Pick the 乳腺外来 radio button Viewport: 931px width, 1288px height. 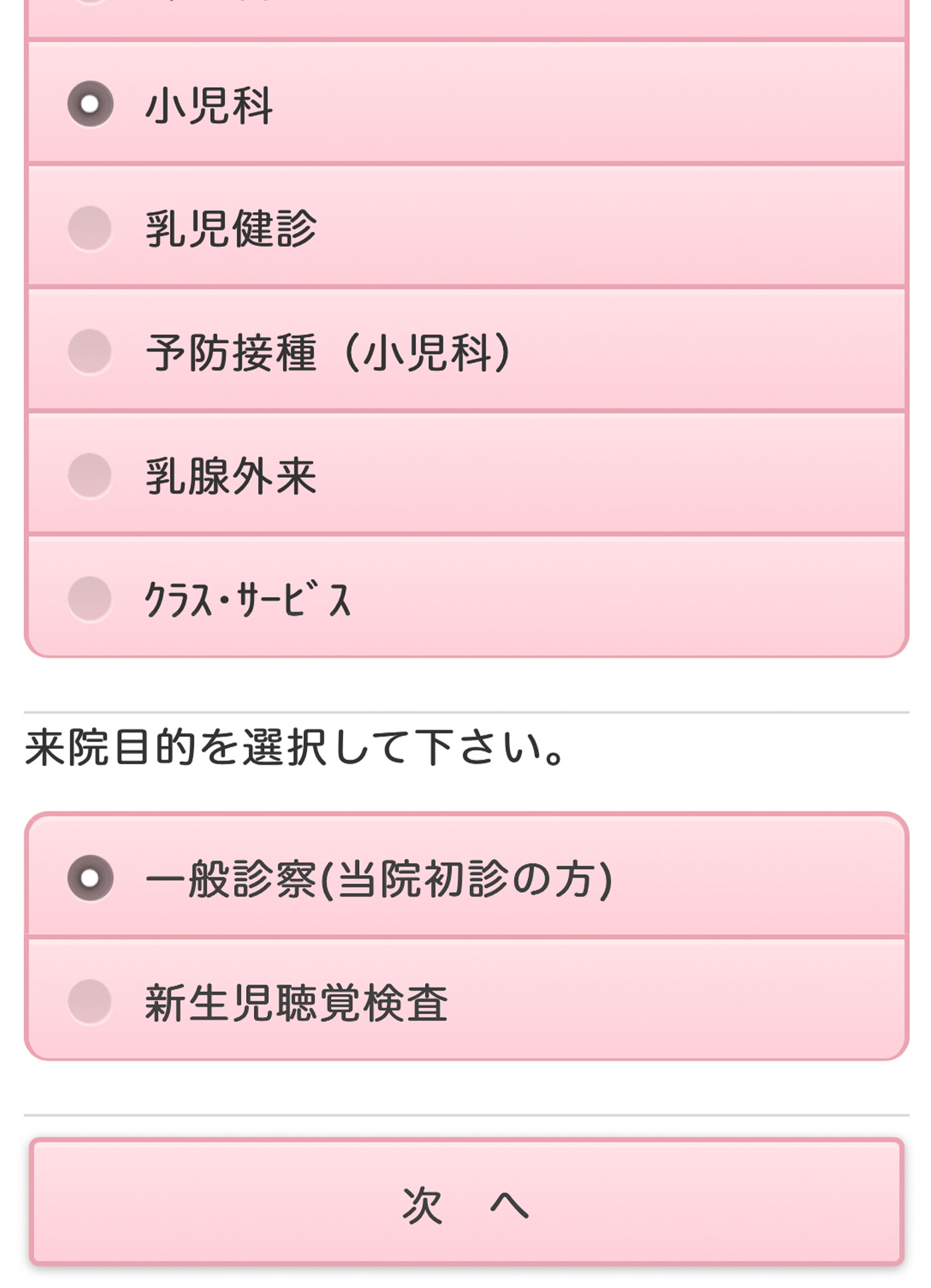pos(90,475)
